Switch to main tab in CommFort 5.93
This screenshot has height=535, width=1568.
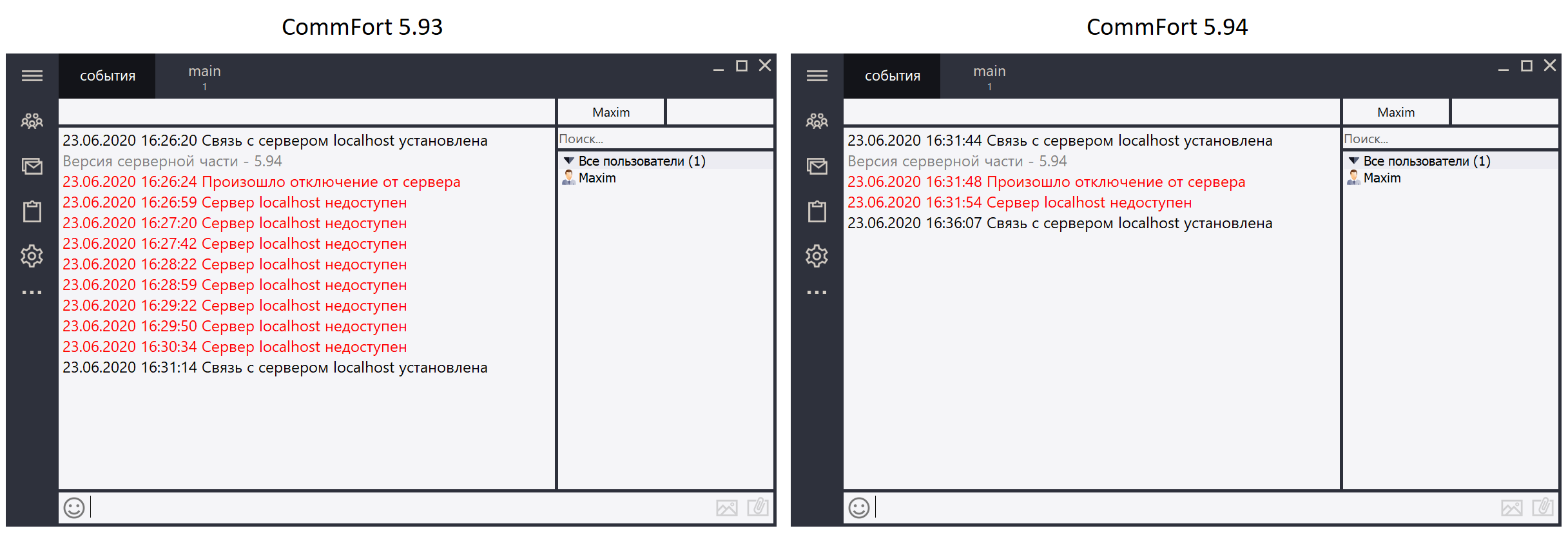(x=204, y=76)
